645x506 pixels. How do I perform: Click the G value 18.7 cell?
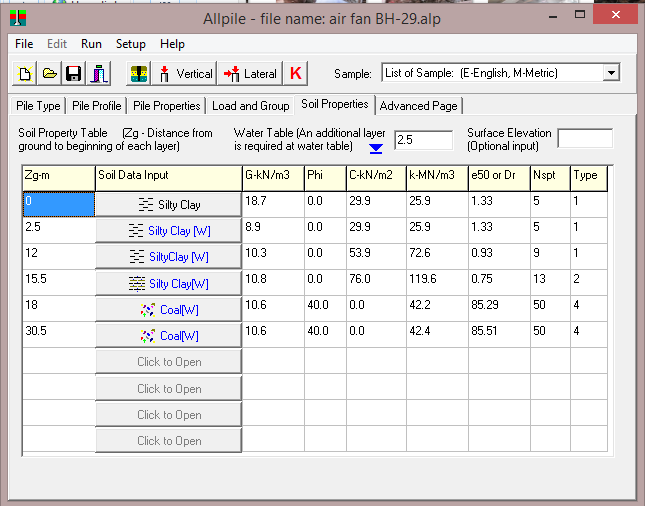[273, 204]
